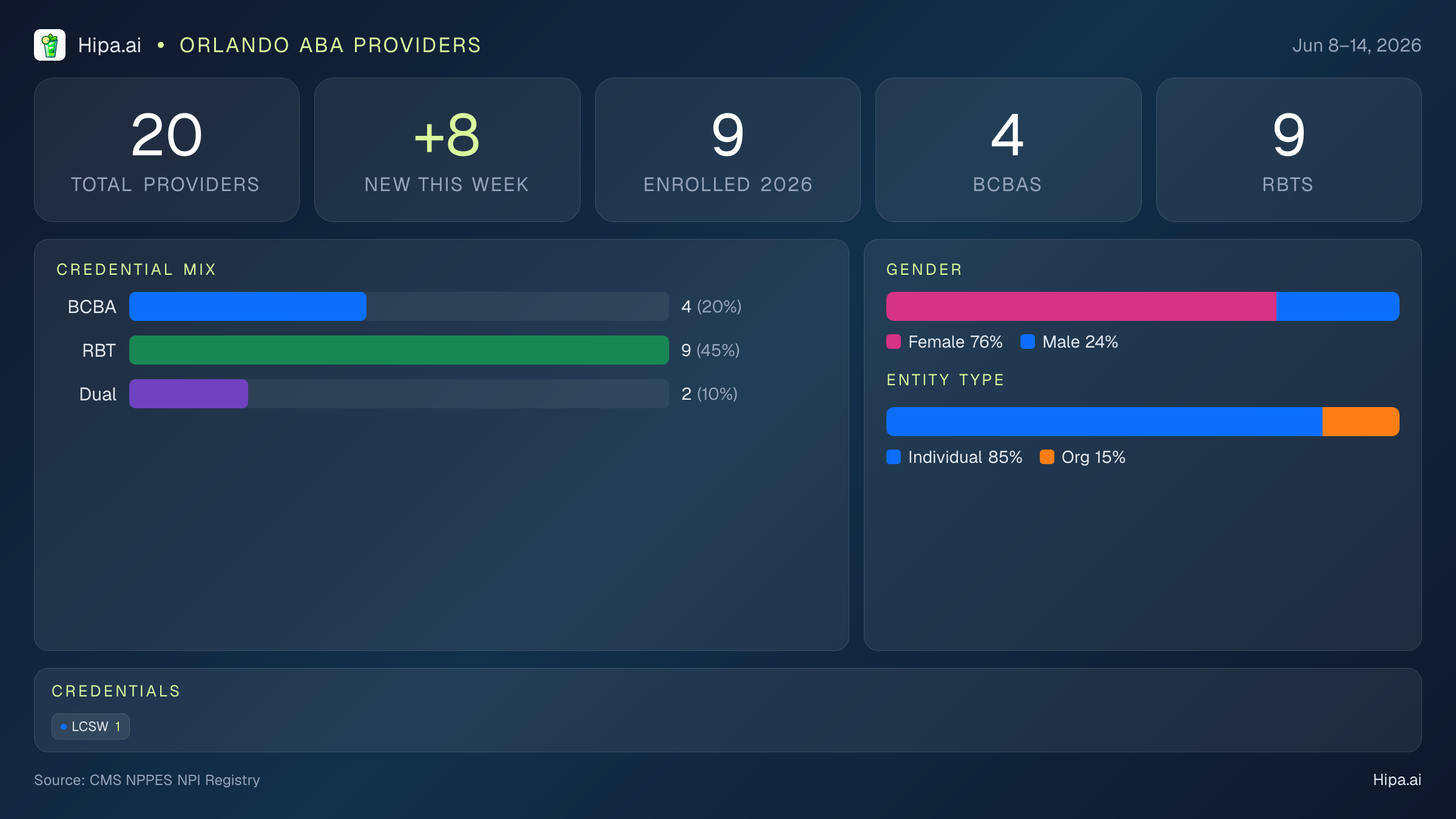Click the BCBA row label
The height and width of the screenshot is (819, 1456).
[x=92, y=307]
